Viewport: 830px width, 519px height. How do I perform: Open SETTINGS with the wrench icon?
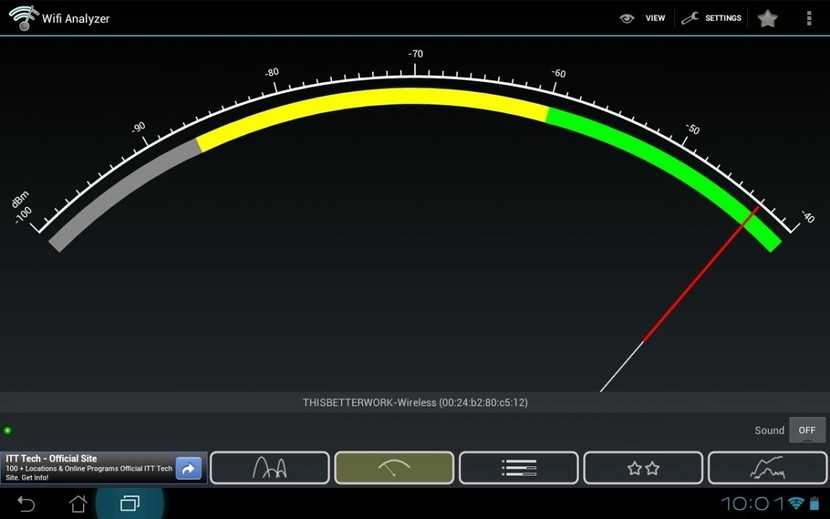pos(711,18)
